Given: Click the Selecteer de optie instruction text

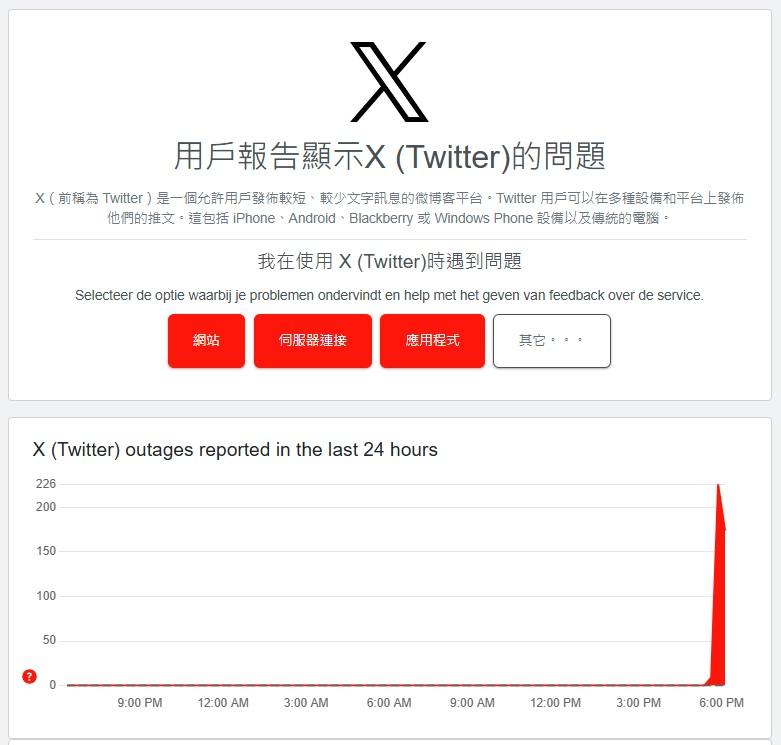Looking at the screenshot, I should click(x=390, y=295).
